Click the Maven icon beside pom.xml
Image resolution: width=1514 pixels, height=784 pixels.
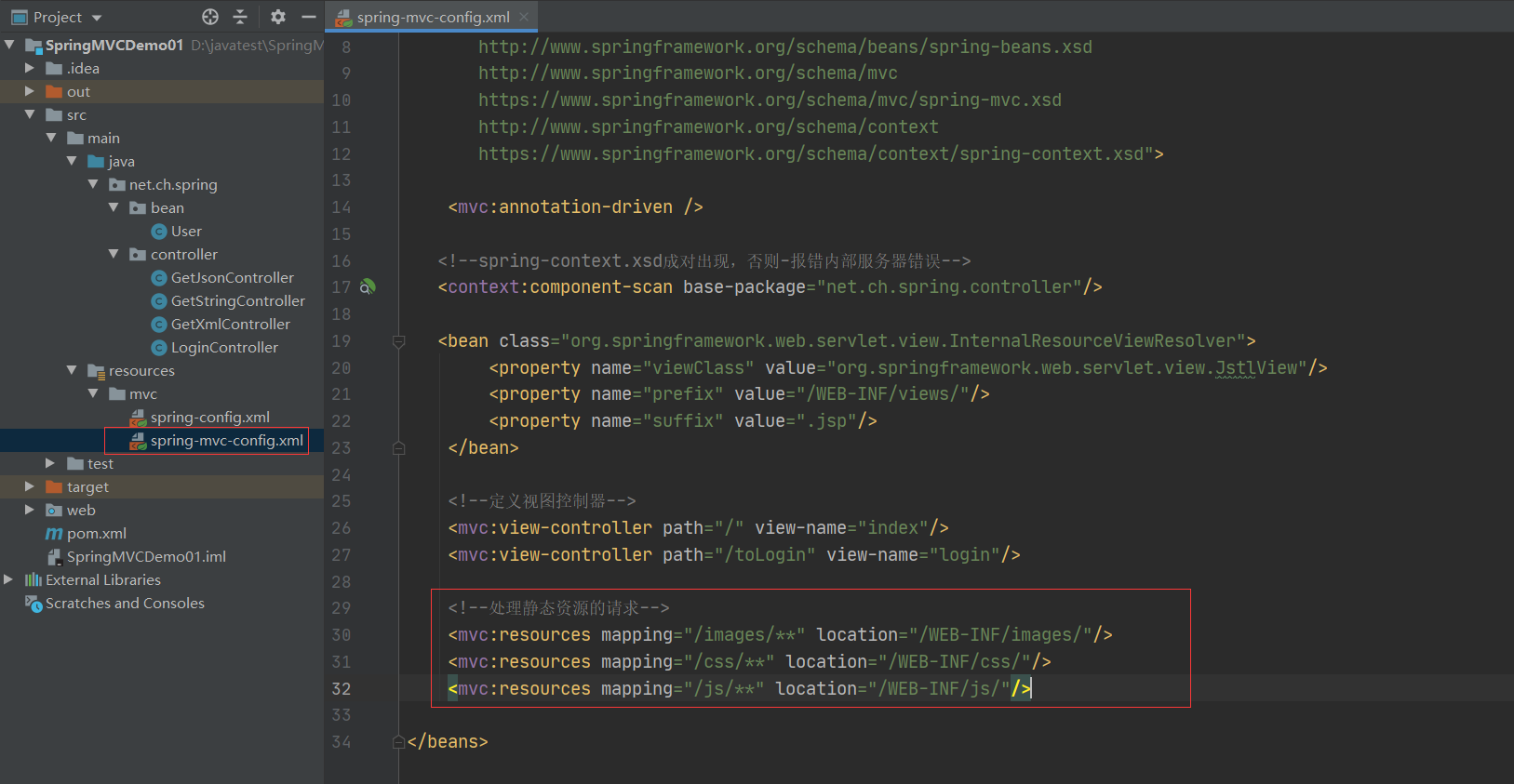[54, 534]
